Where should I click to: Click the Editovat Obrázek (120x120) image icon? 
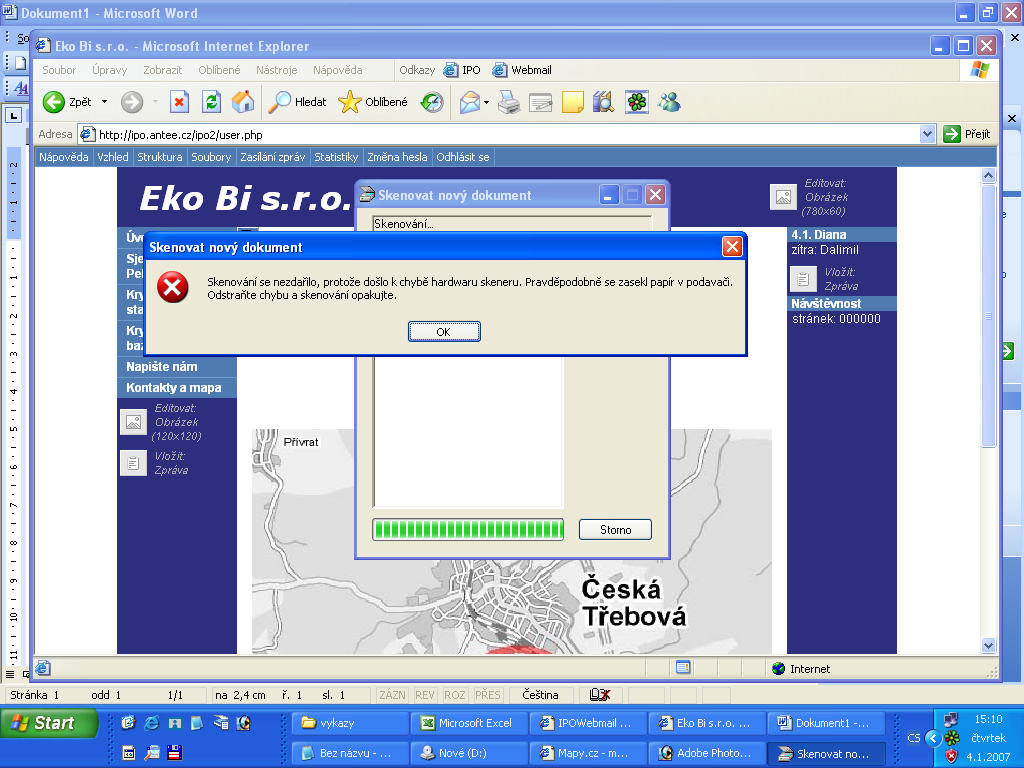click(133, 422)
